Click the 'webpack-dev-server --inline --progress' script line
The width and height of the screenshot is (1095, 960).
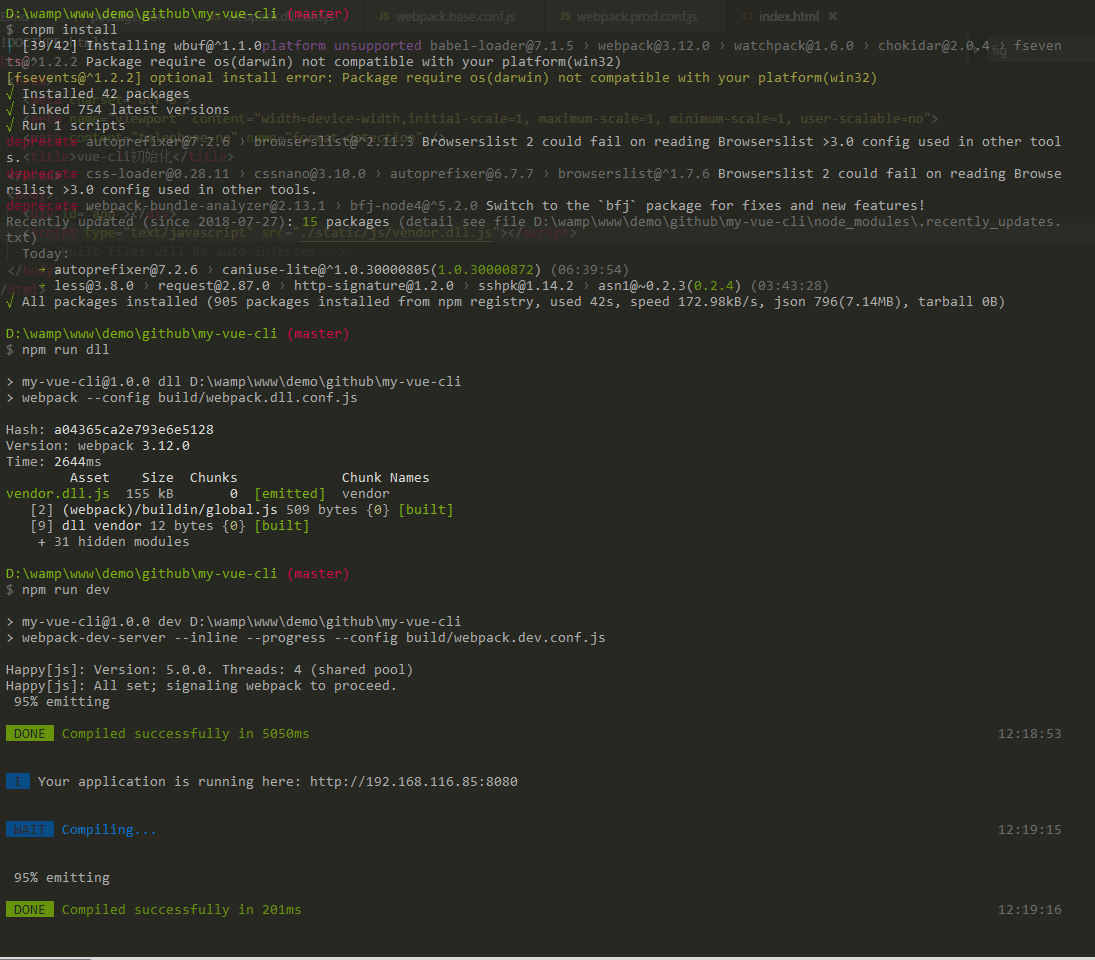(314, 637)
